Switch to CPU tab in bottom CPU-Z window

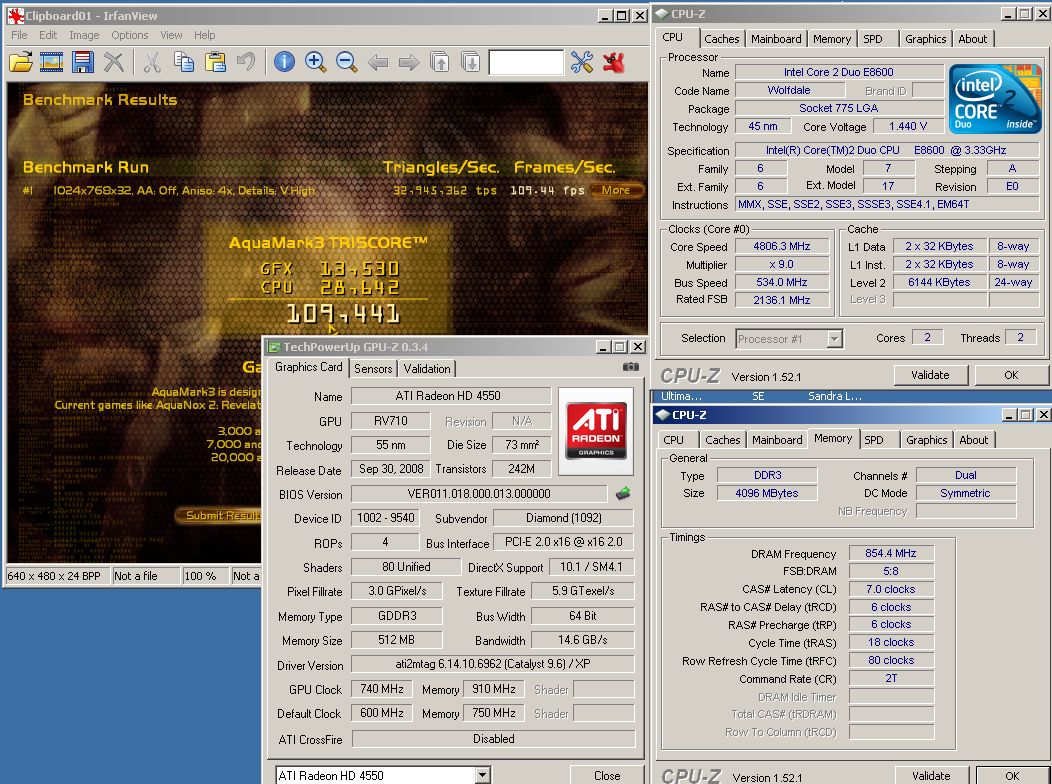point(674,440)
